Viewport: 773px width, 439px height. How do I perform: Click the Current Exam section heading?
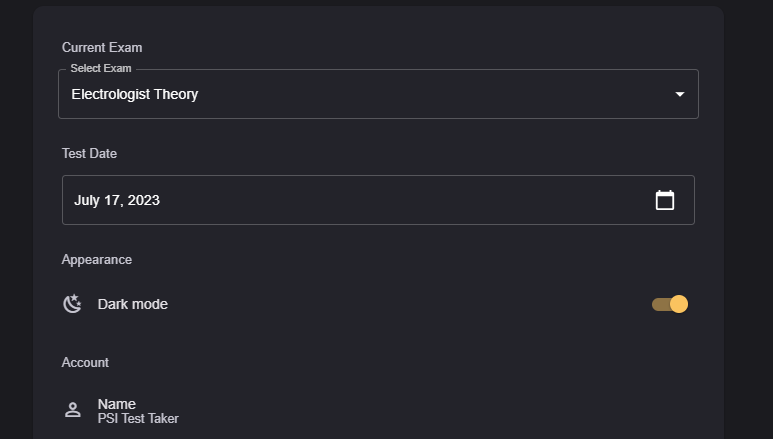[x=102, y=47]
